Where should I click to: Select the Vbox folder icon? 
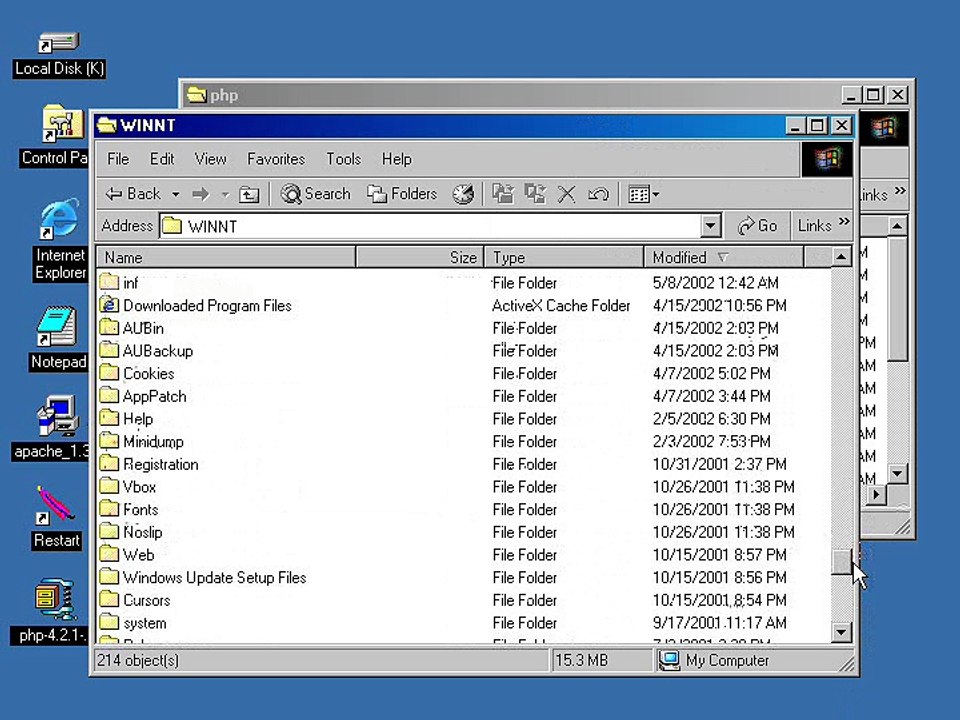click(x=110, y=486)
